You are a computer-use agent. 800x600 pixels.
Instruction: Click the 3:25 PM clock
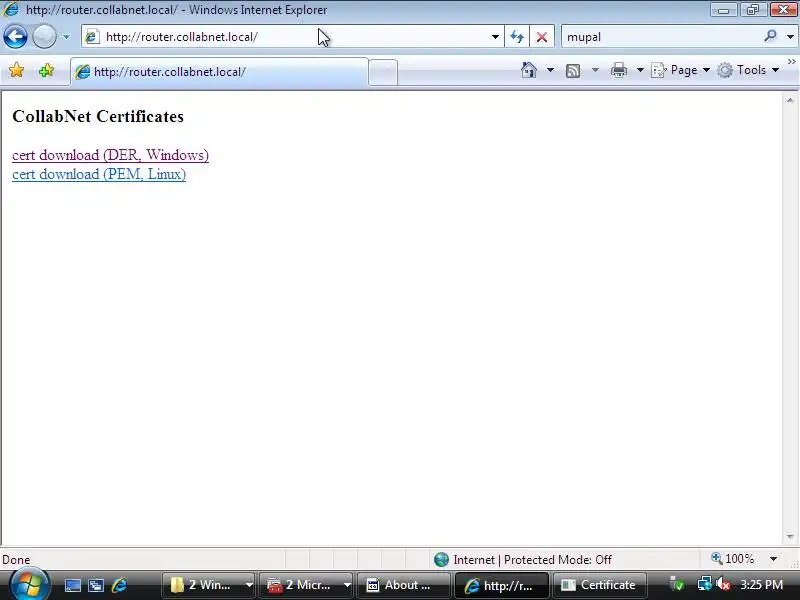[x=761, y=585]
